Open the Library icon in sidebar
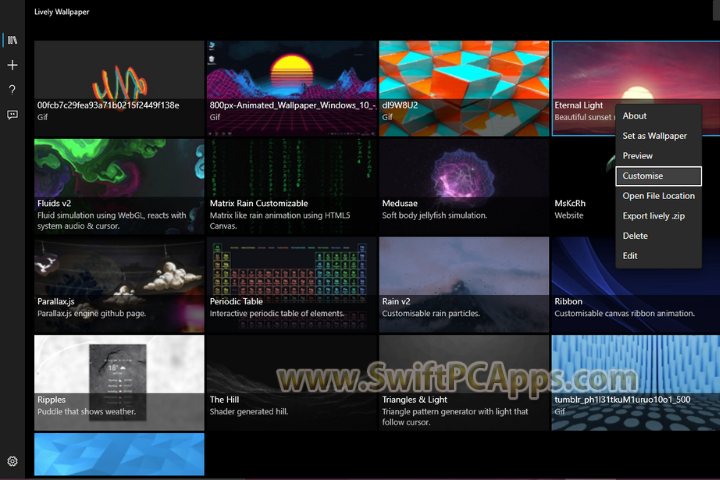This screenshot has width=720, height=480. tap(12, 40)
